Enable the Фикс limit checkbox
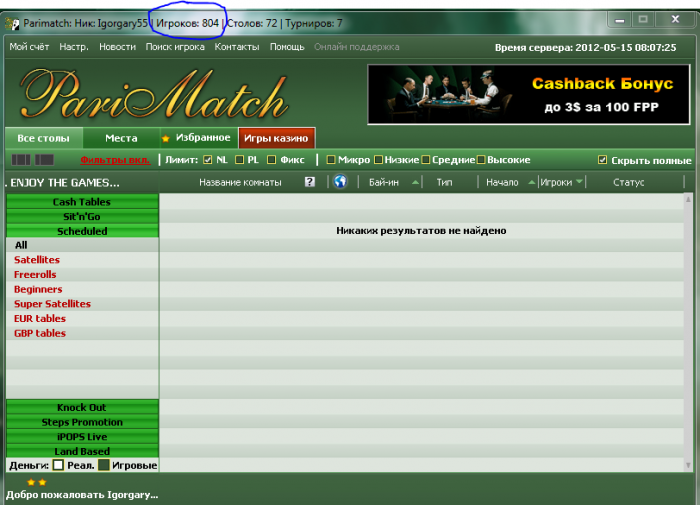This screenshot has width=700, height=505. pos(271,159)
